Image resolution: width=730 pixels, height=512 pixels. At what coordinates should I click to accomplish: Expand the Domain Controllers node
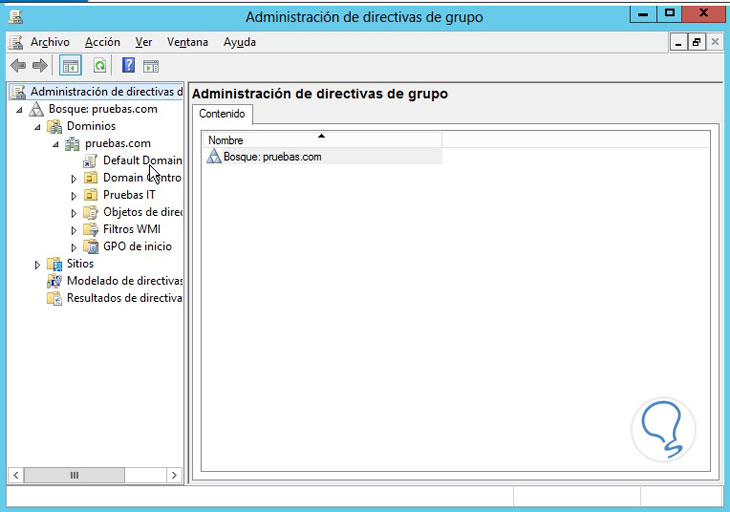74,179
